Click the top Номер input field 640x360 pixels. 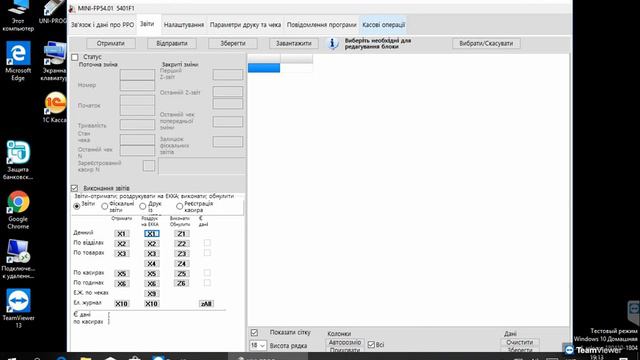click(138, 75)
